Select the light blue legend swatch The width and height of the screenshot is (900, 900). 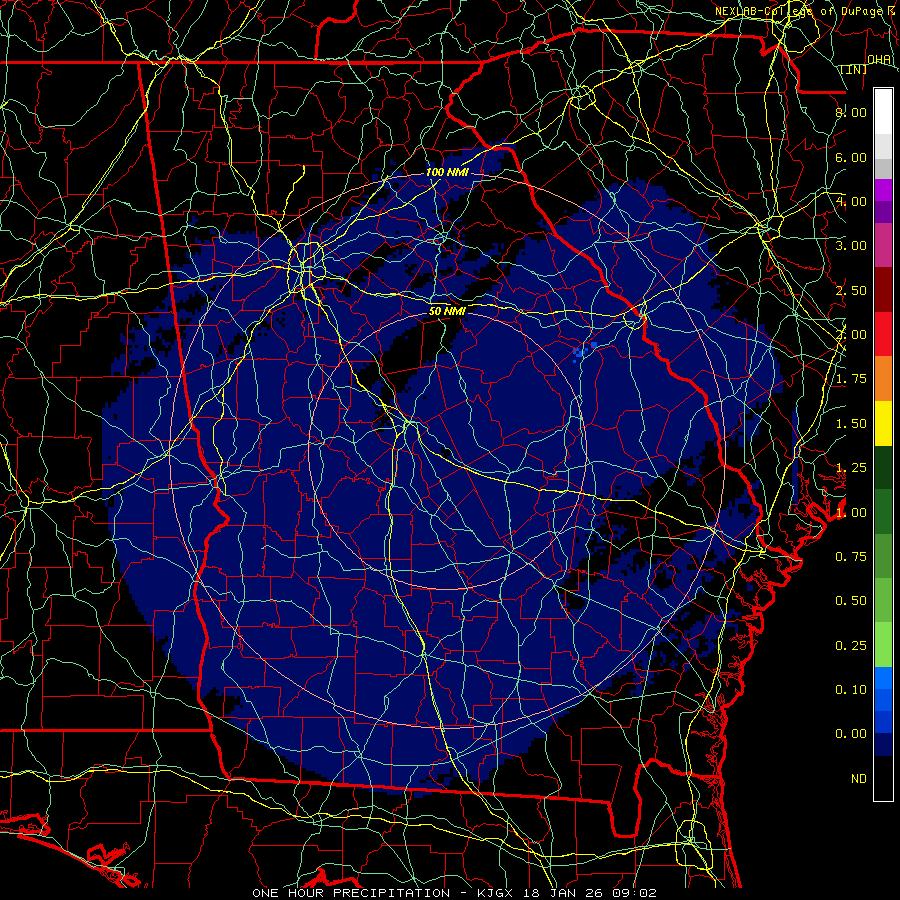pyautogui.click(x=883, y=678)
